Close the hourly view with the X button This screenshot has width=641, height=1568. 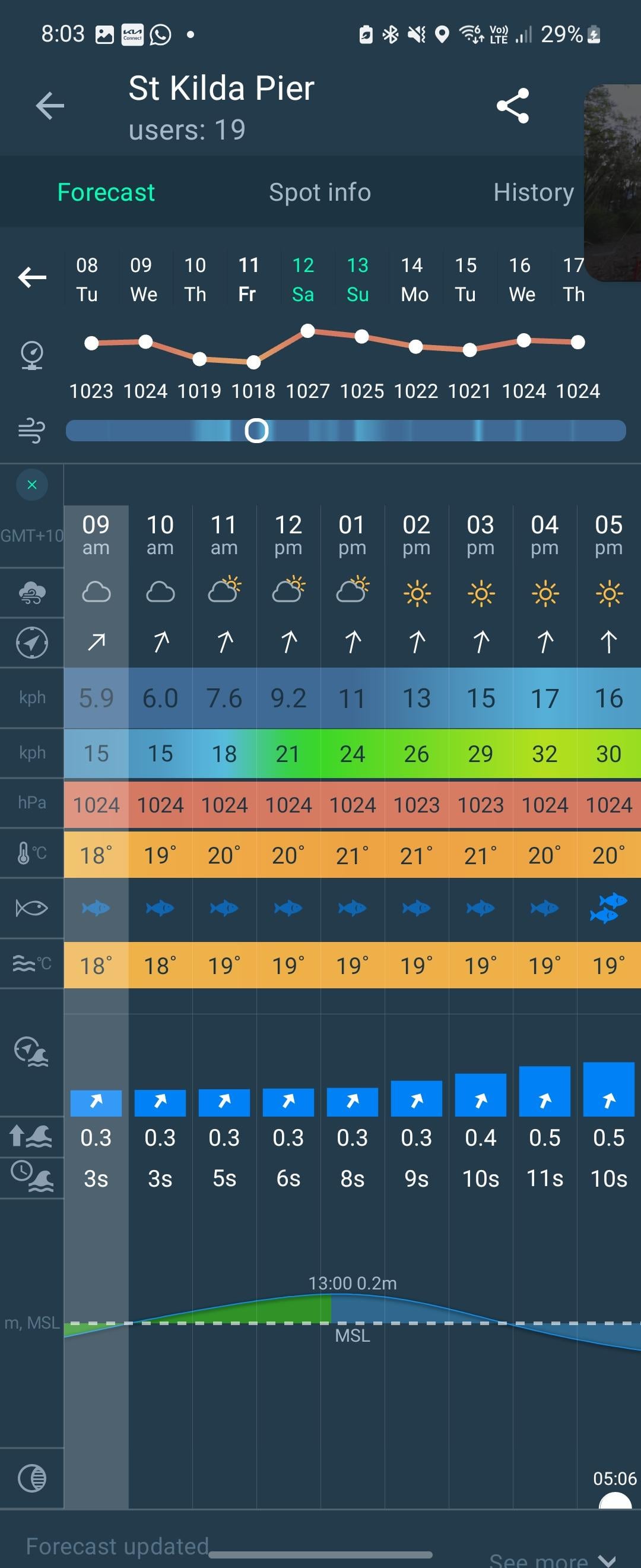(x=31, y=485)
